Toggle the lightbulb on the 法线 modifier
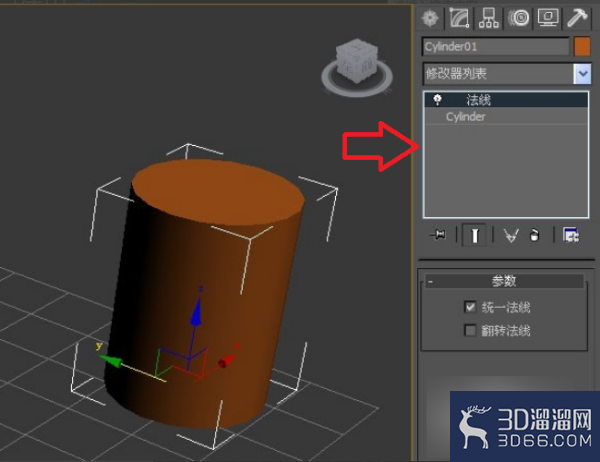 click(x=437, y=100)
